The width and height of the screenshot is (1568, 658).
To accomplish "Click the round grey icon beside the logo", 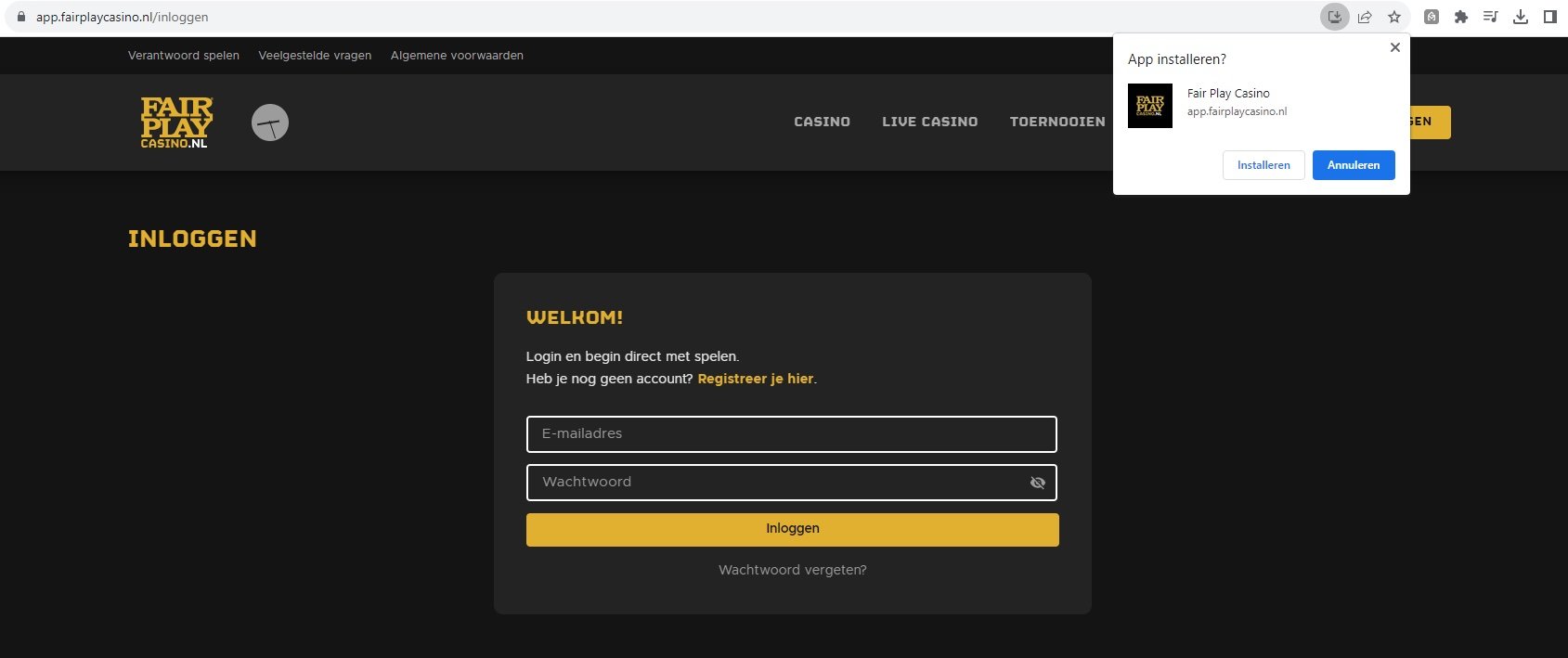I will pos(270,123).
